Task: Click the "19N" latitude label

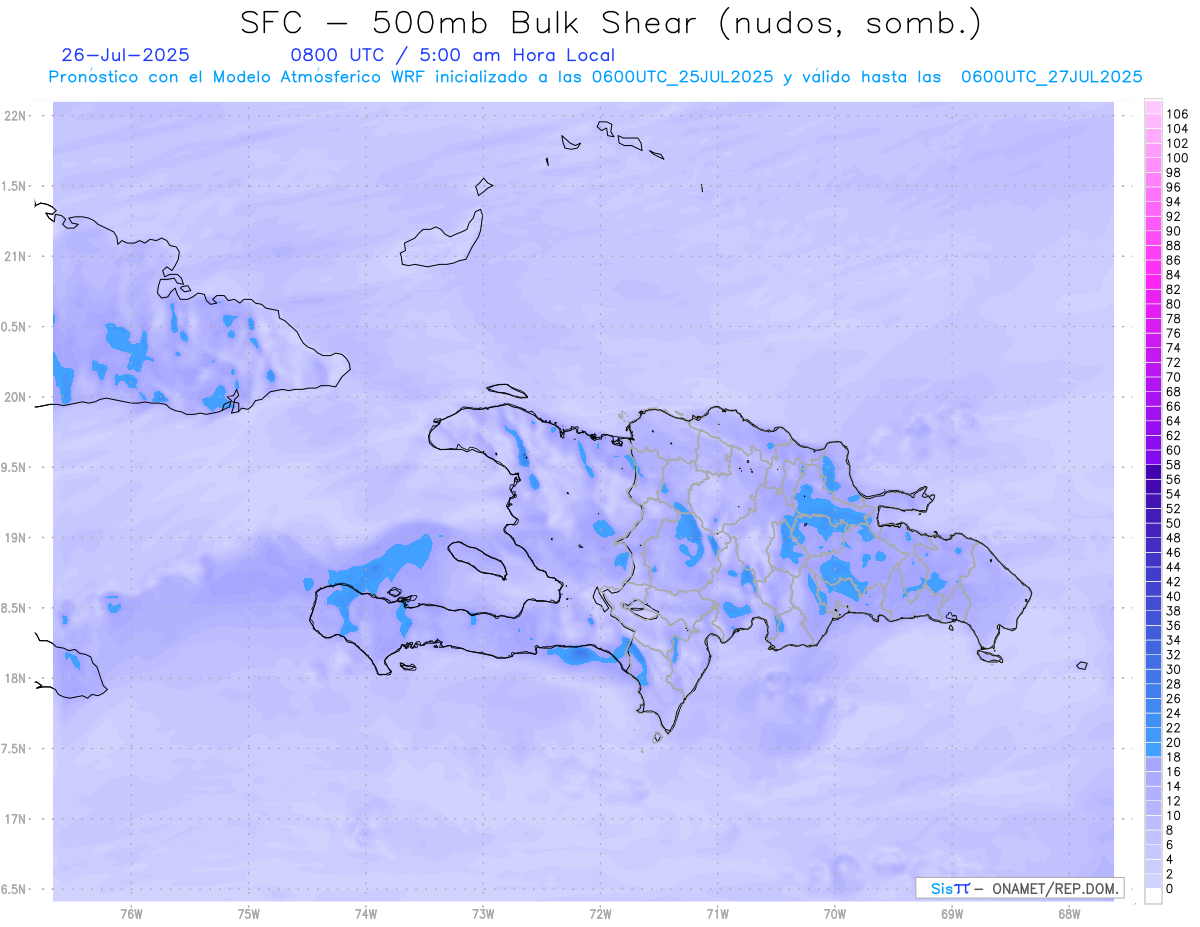Action: (15, 538)
